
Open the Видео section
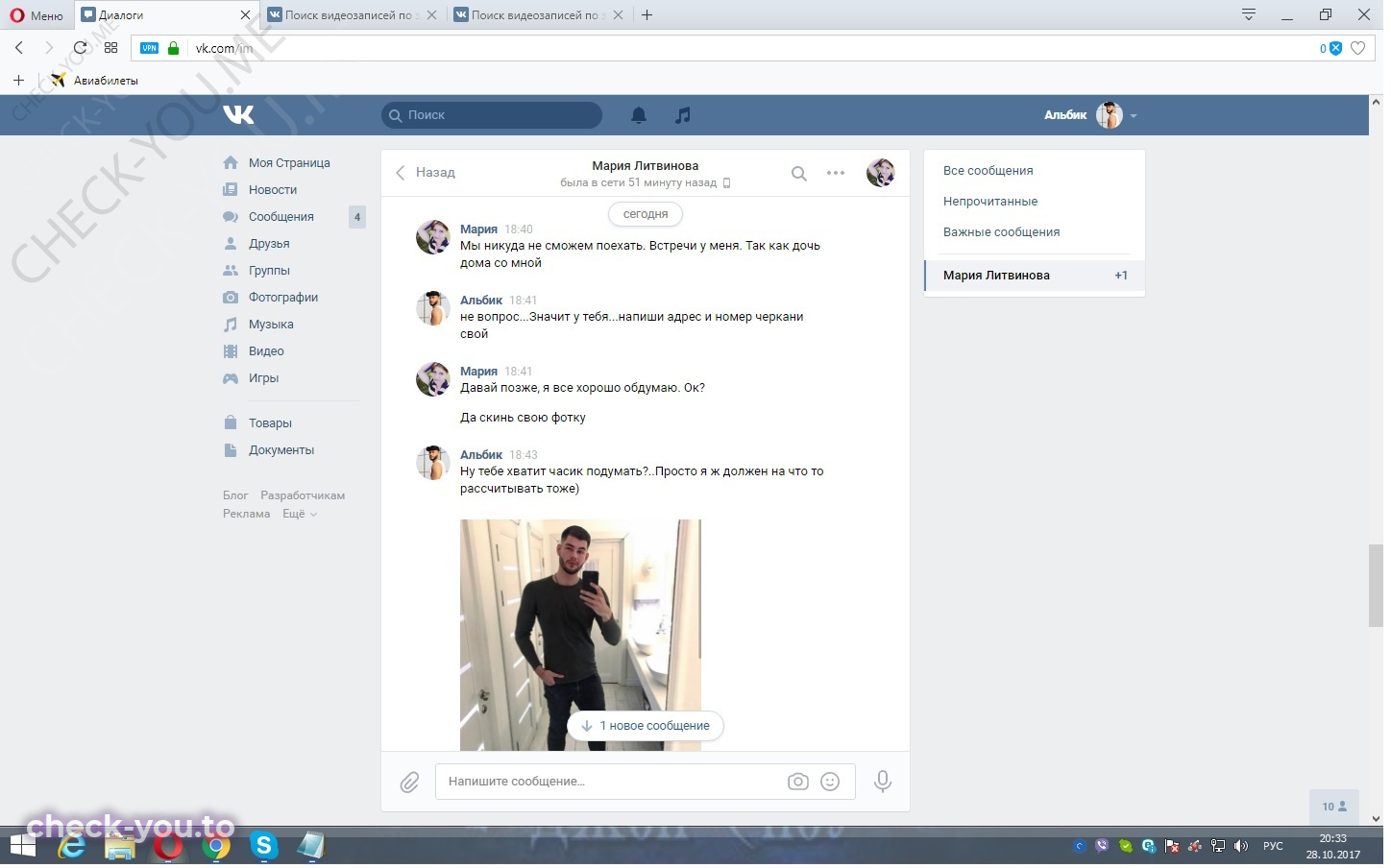pos(266,351)
